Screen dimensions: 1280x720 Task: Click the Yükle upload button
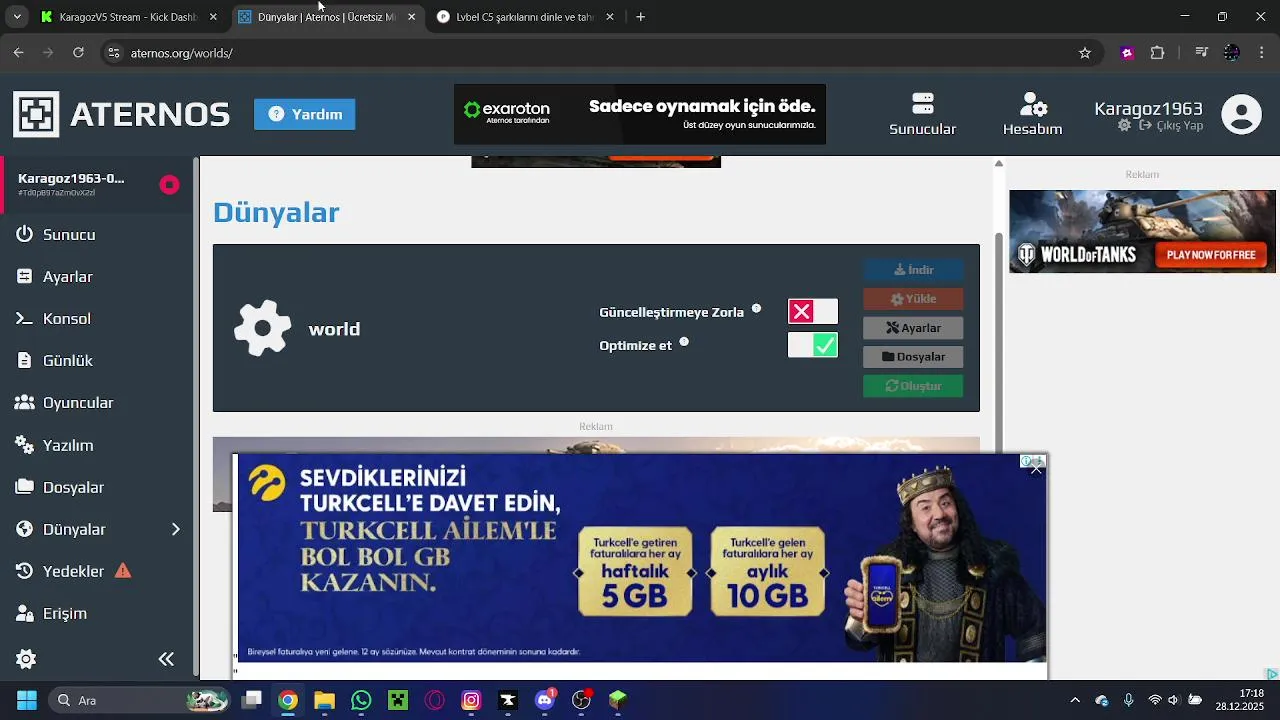point(913,299)
